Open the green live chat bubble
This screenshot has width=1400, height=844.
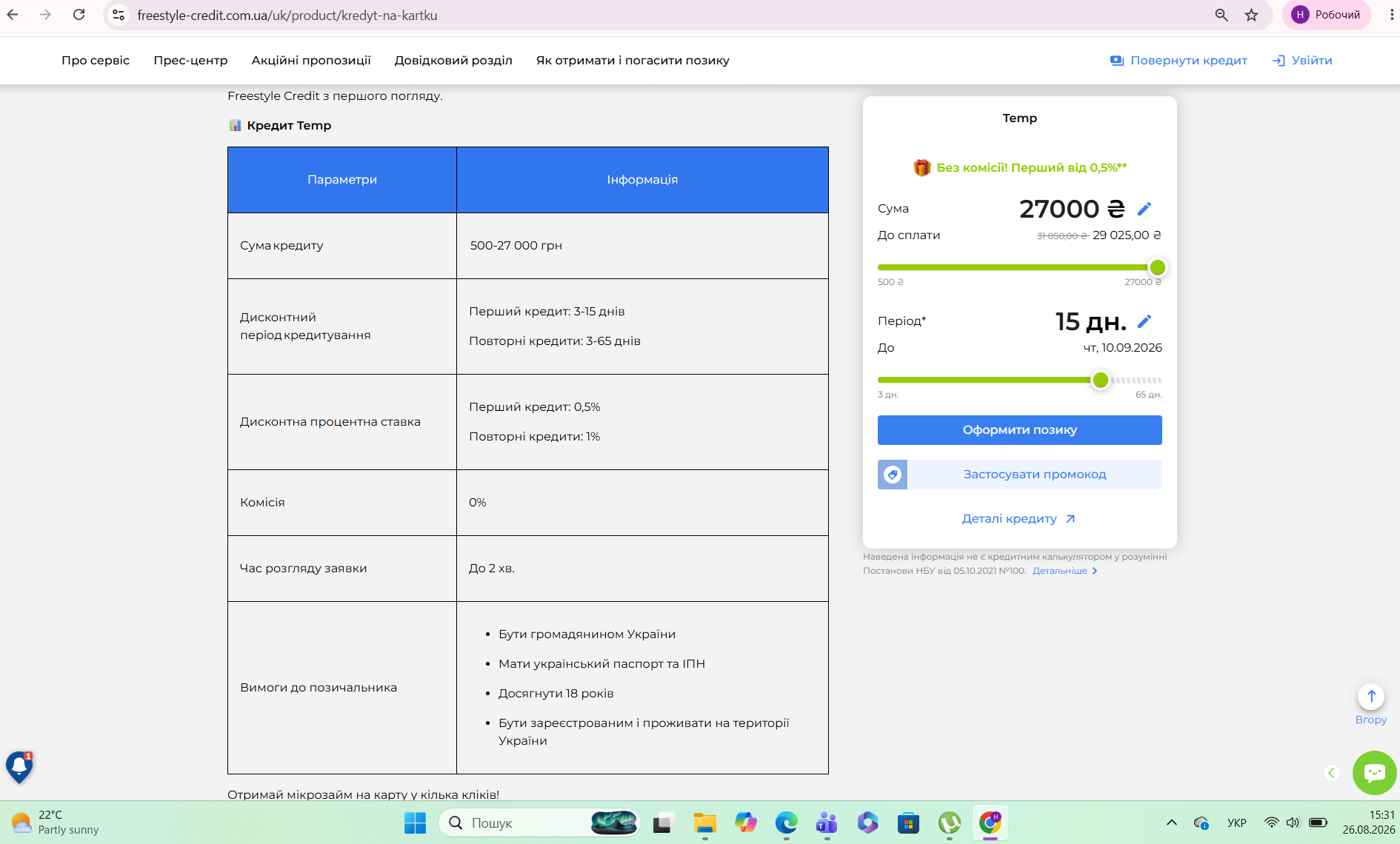[x=1375, y=773]
